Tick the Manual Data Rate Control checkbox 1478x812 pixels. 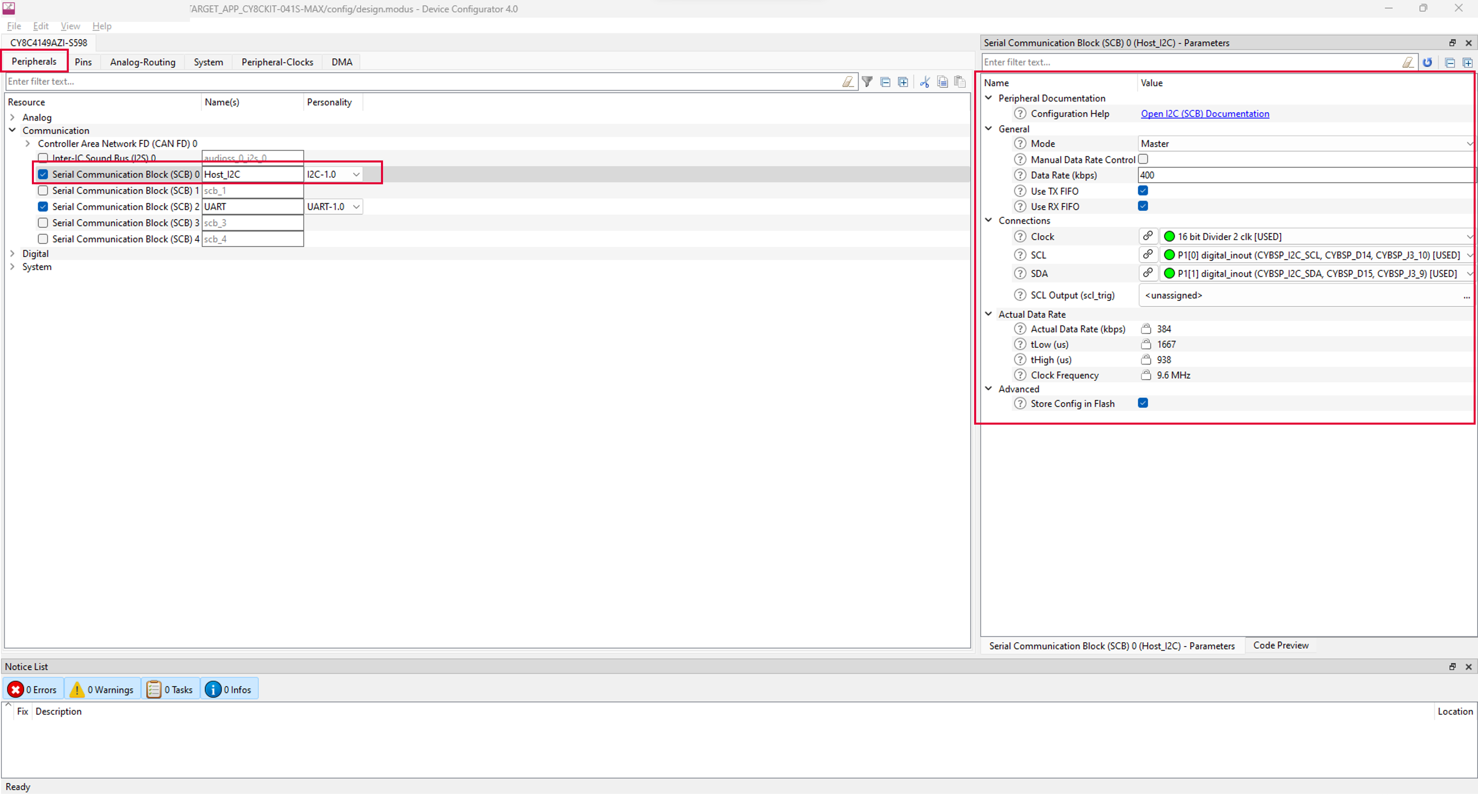pos(1143,159)
